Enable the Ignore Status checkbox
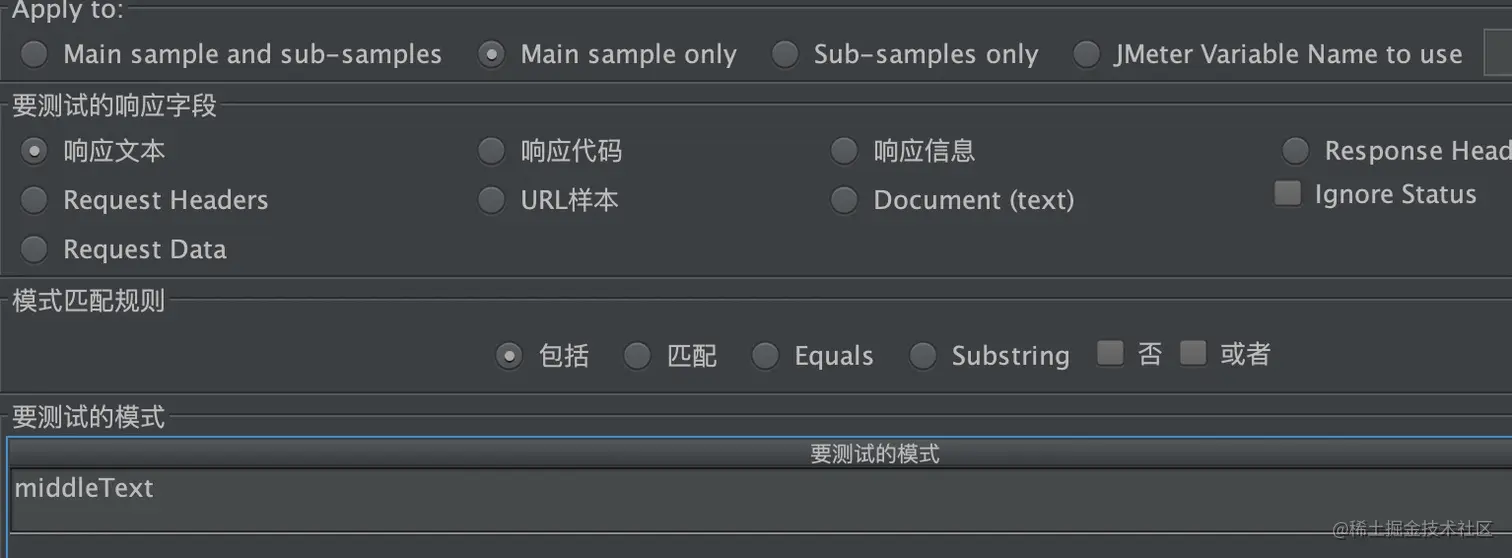The height and width of the screenshot is (558, 1512). pos(1288,194)
